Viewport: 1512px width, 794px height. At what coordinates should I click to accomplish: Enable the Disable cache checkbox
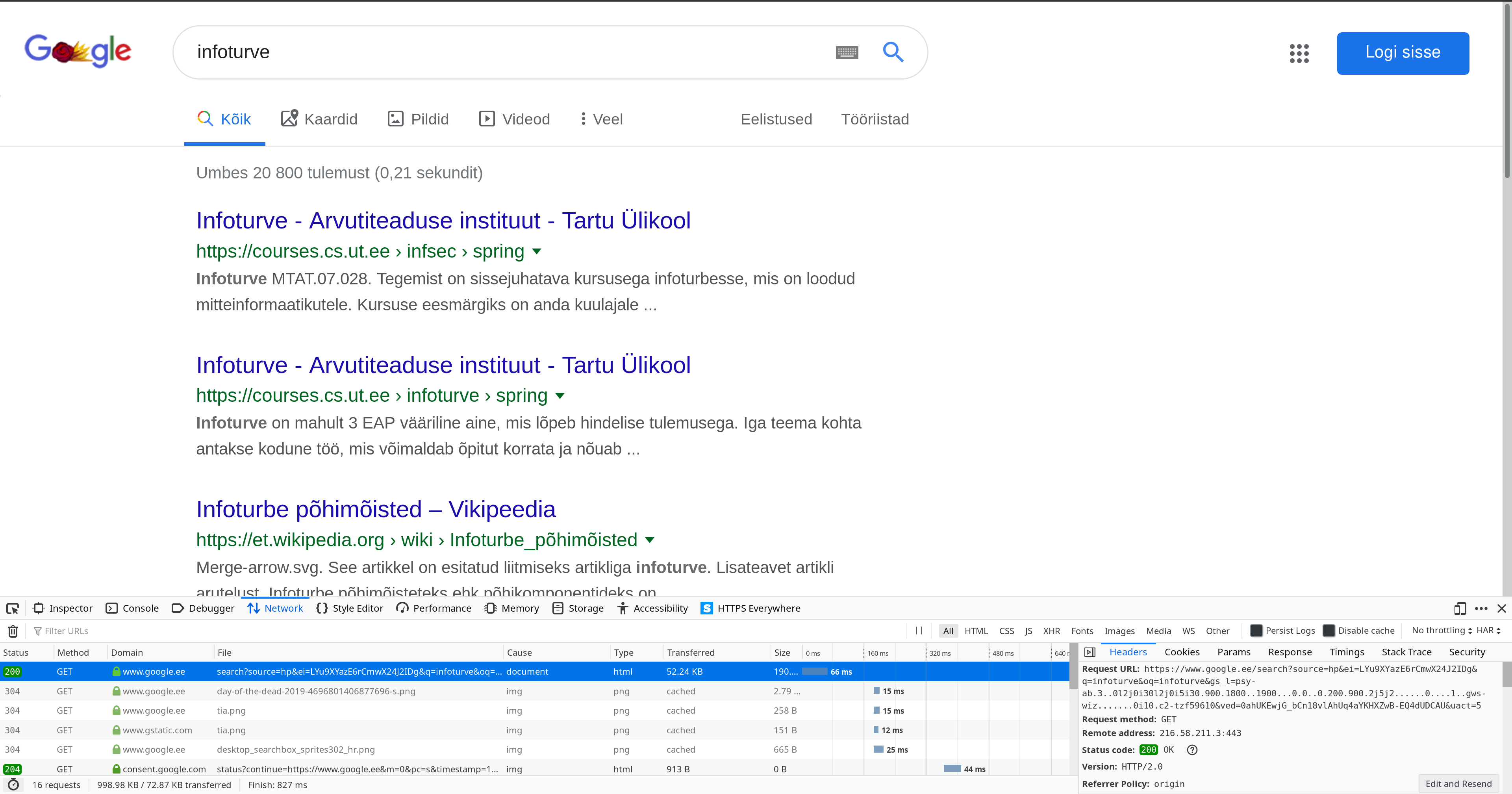pos(1329,631)
